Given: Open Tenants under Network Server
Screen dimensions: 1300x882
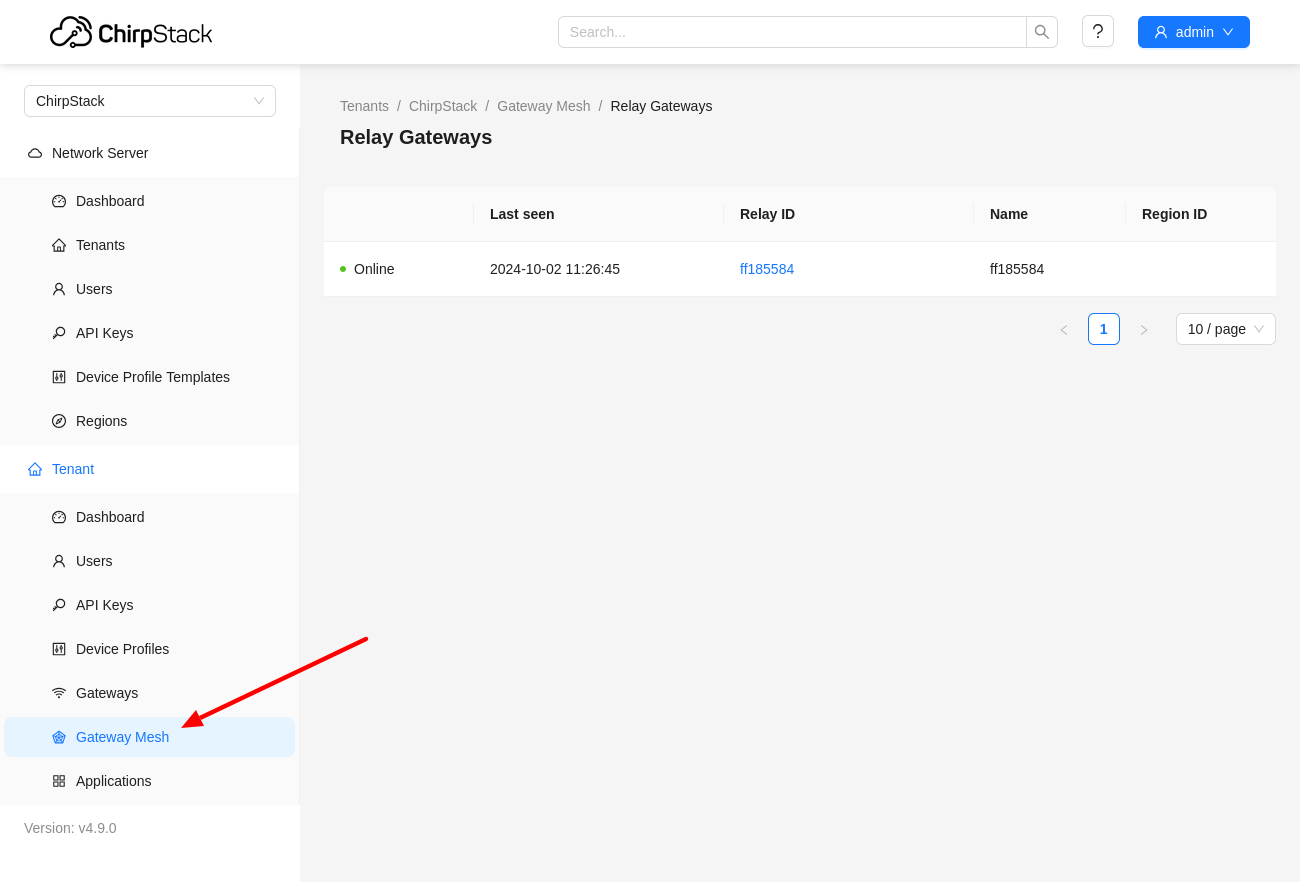Looking at the screenshot, I should (100, 245).
